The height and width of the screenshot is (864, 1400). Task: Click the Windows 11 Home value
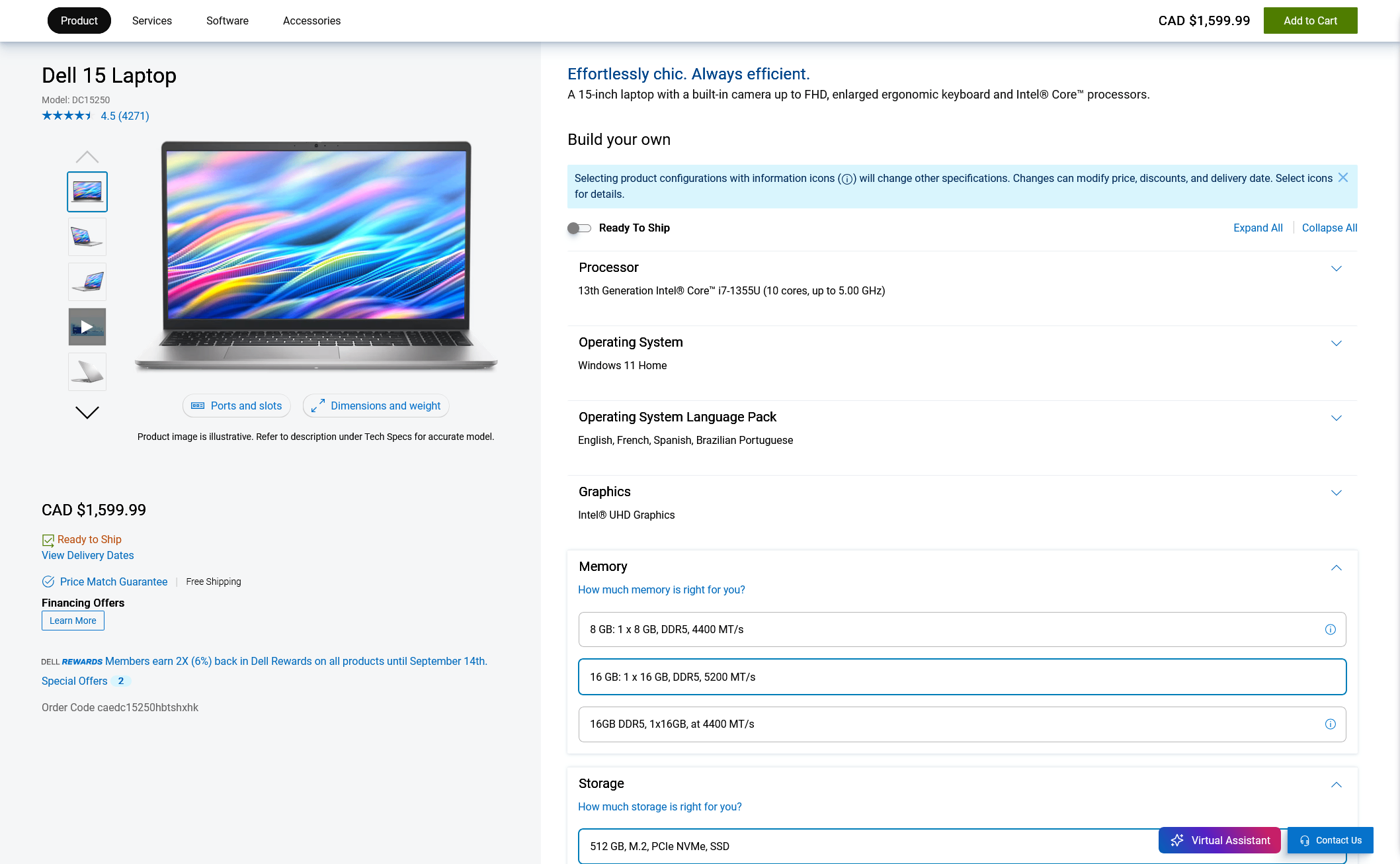click(x=622, y=365)
